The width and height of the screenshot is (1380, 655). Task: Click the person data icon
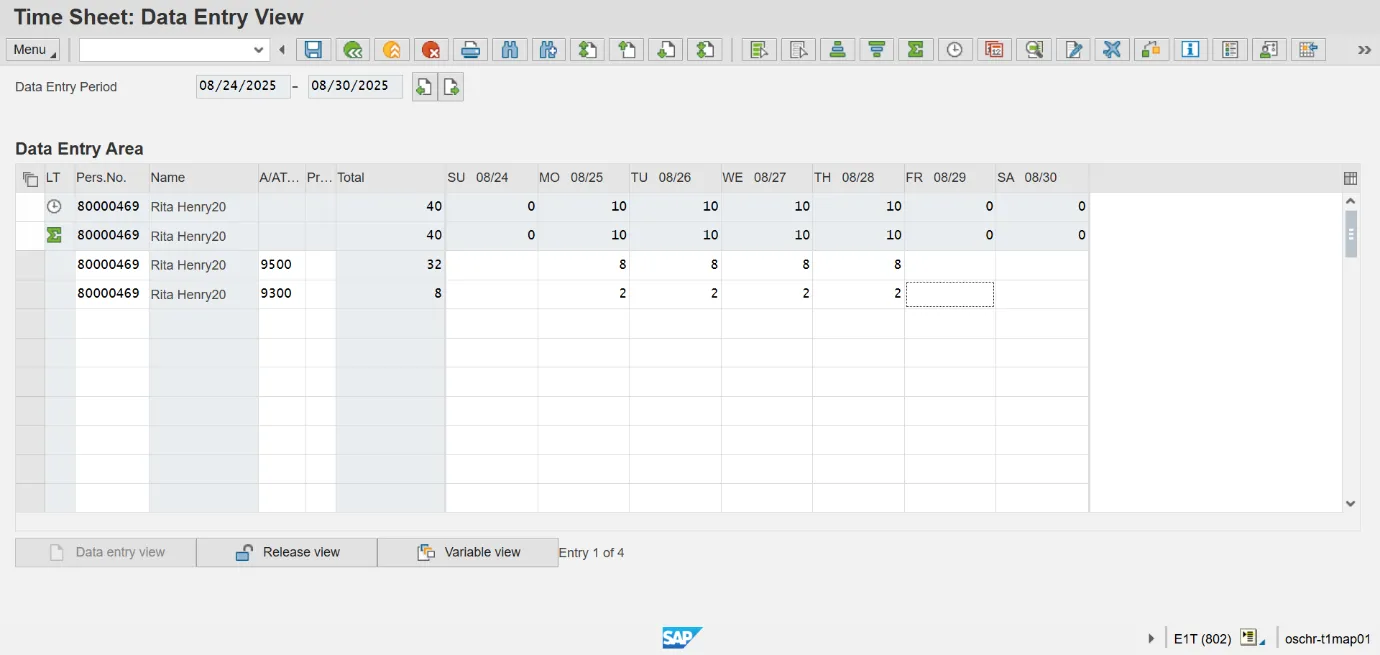(1269, 49)
